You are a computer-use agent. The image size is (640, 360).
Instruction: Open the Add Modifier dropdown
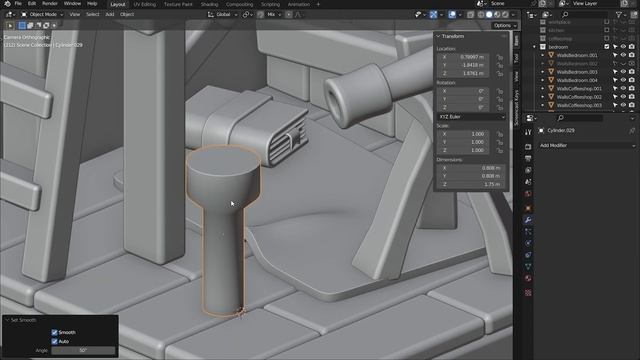point(587,145)
